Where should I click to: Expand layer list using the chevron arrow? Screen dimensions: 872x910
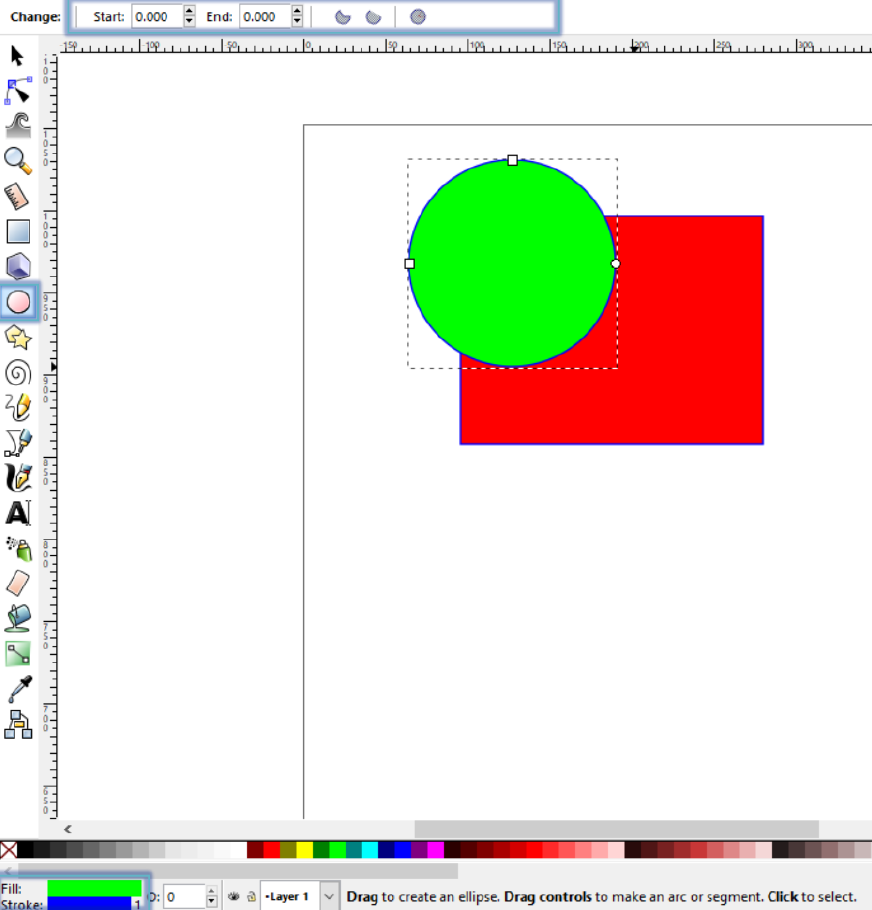pos(329,897)
